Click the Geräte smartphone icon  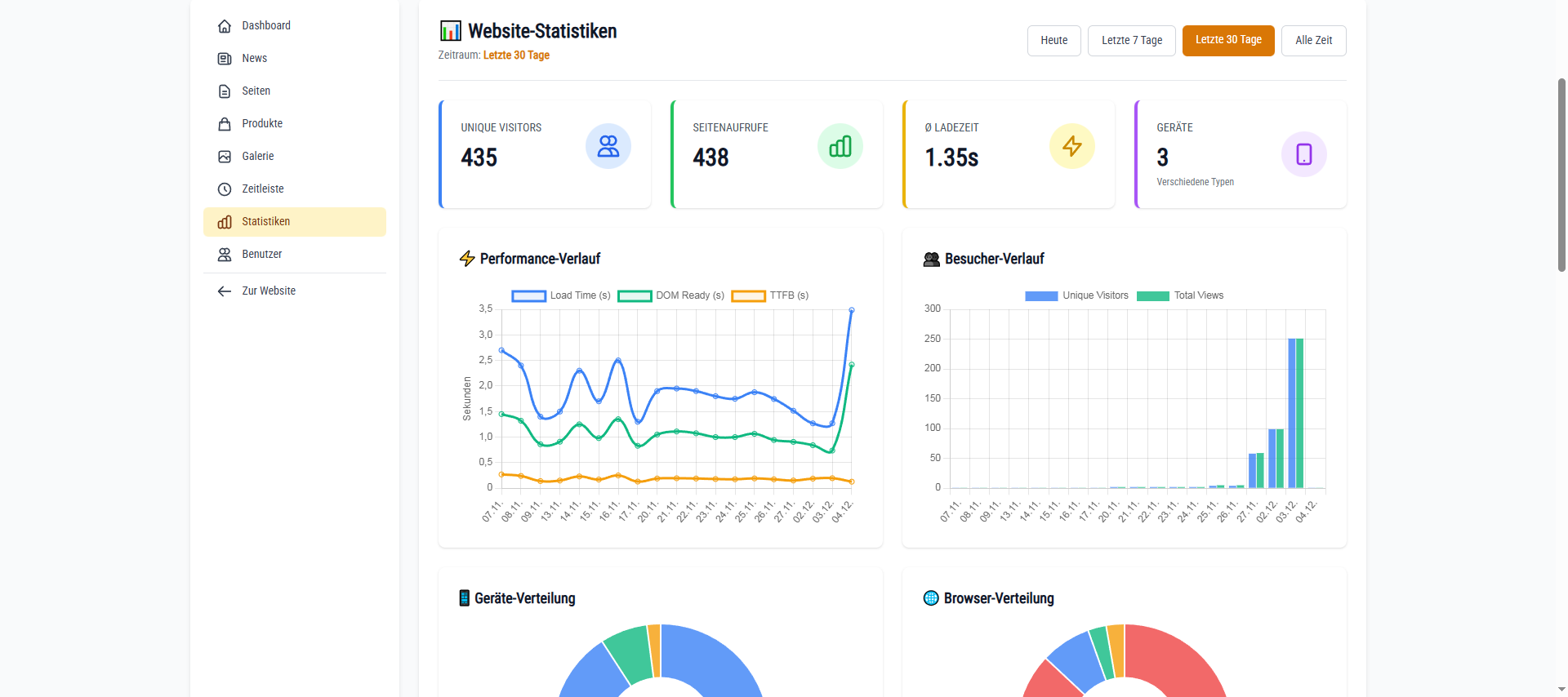click(x=1303, y=154)
